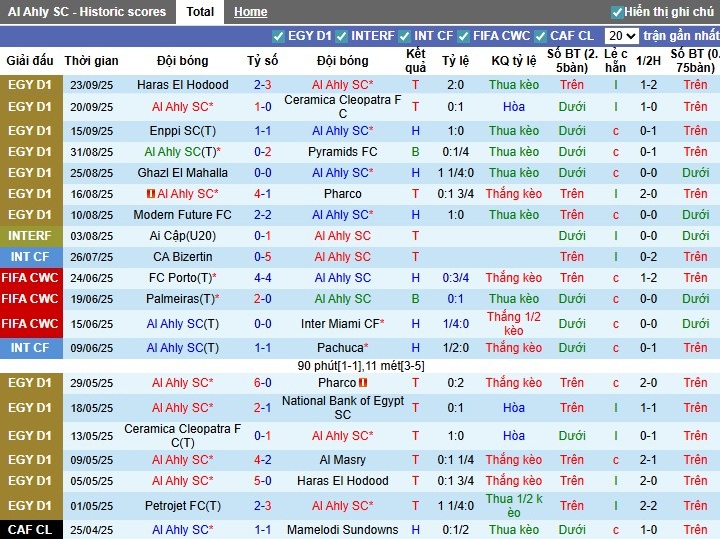The height and width of the screenshot is (539, 720).
Task: Uncheck the Hiển thị ghi chú option
Action: point(617,12)
